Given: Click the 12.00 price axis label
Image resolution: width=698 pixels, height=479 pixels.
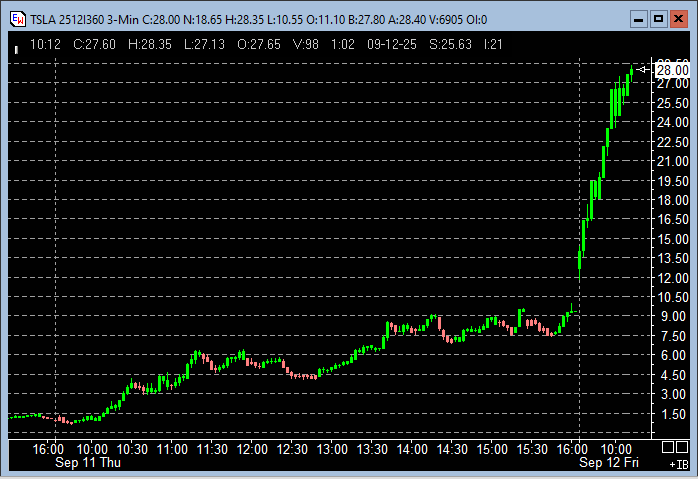Looking at the screenshot, I should tap(673, 278).
